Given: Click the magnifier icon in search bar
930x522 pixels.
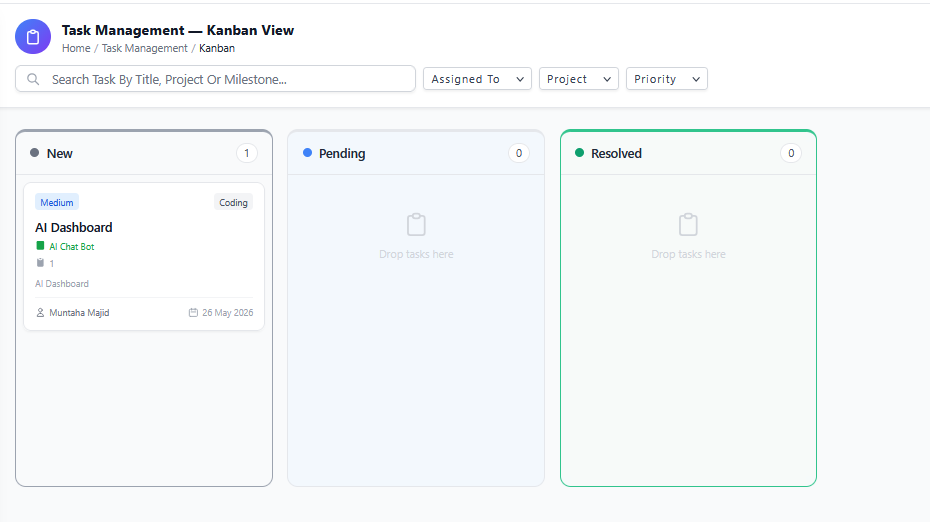Looking at the screenshot, I should pyautogui.click(x=33, y=79).
